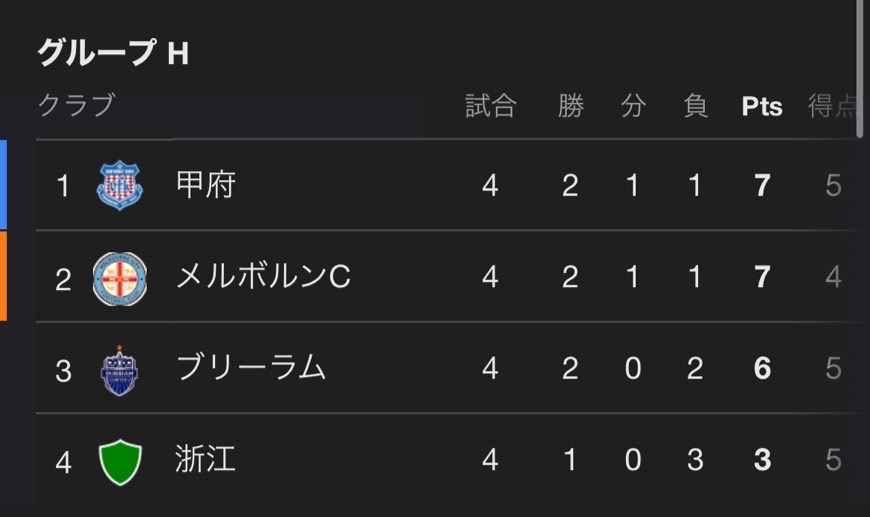Select the ブリーラム team row
The height and width of the screenshot is (517, 870).
(447, 368)
